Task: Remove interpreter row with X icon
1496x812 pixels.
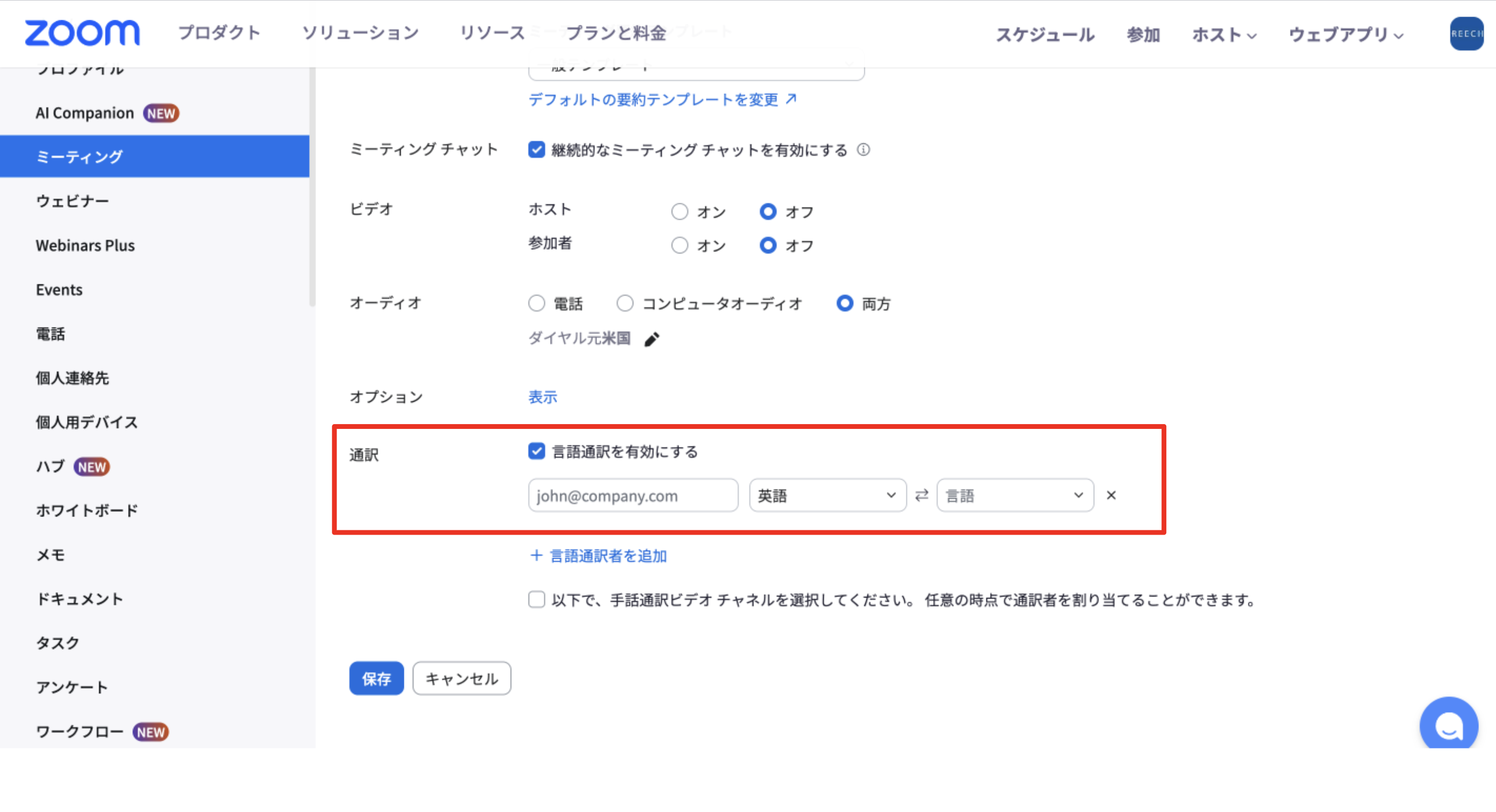Action: click(1111, 496)
